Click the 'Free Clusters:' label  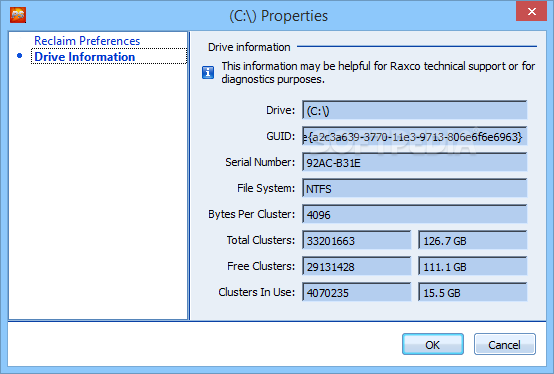tap(261, 266)
